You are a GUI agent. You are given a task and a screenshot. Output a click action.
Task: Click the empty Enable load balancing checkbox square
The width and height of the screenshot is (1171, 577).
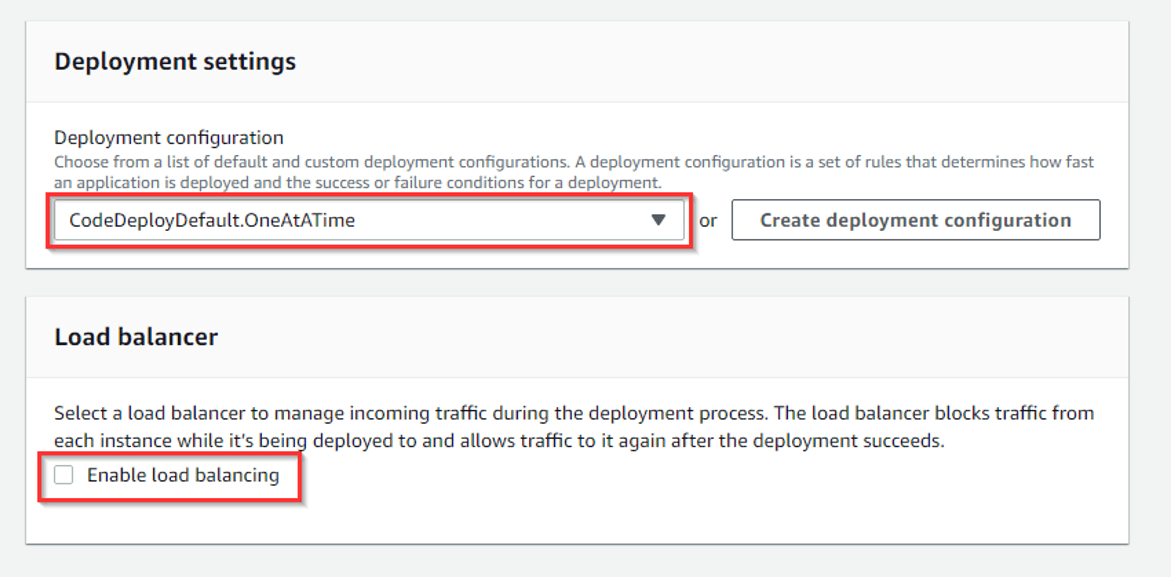[x=63, y=475]
